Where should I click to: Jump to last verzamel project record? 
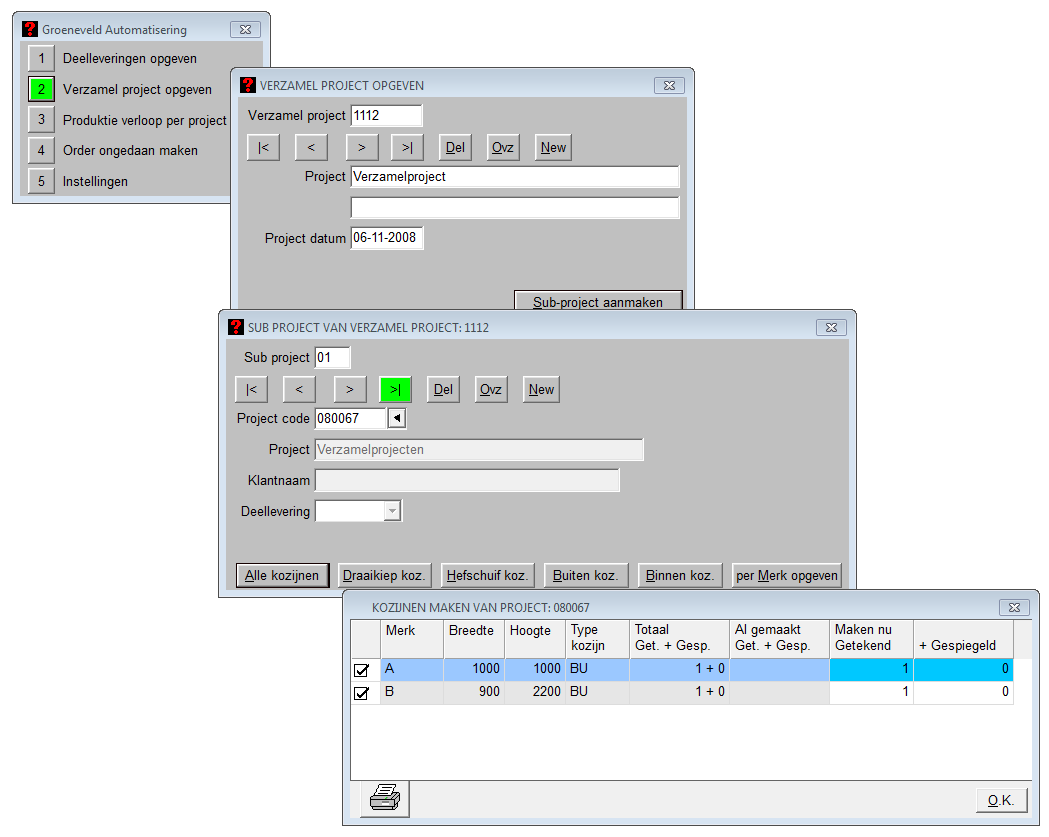coord(407,148)
